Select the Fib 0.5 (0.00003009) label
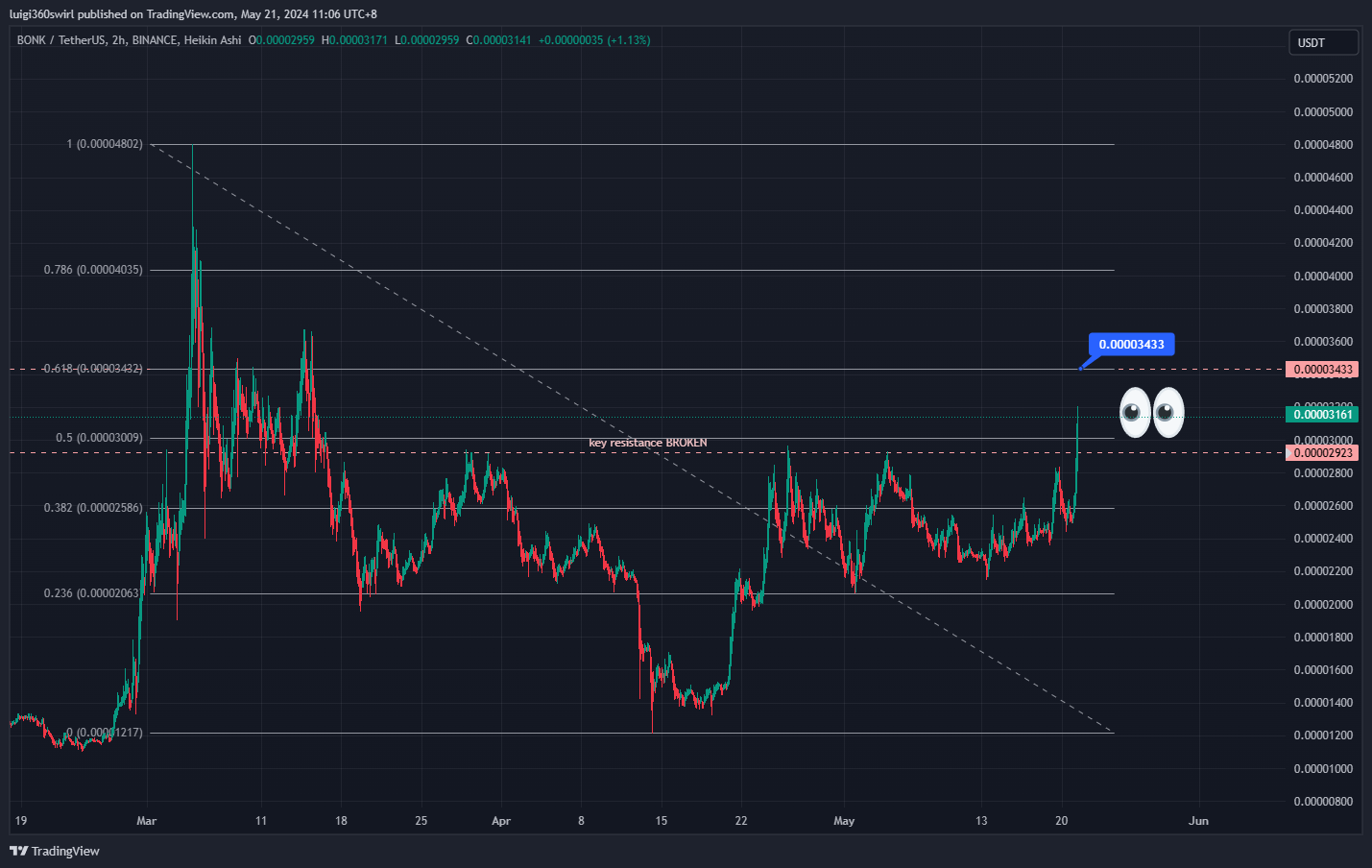This screenshot has width=1372, height=868. tap(99, 438)
